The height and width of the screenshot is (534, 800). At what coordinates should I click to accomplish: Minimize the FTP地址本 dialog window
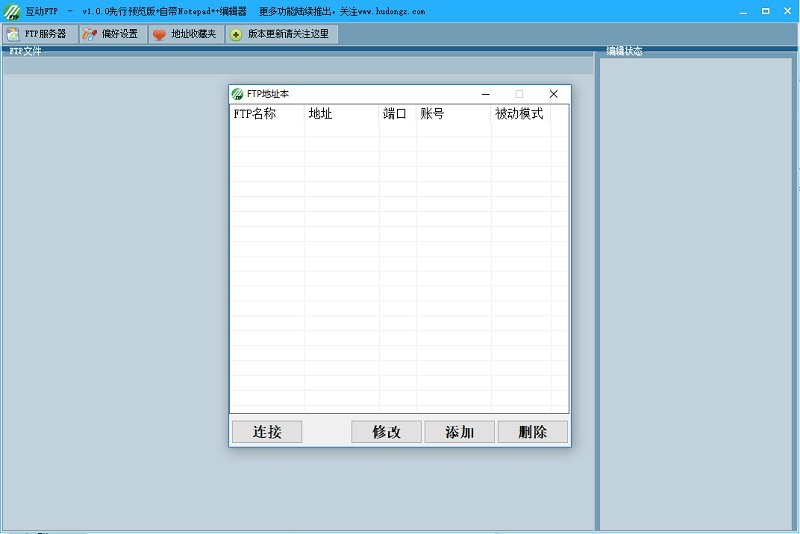click(486, 94)
